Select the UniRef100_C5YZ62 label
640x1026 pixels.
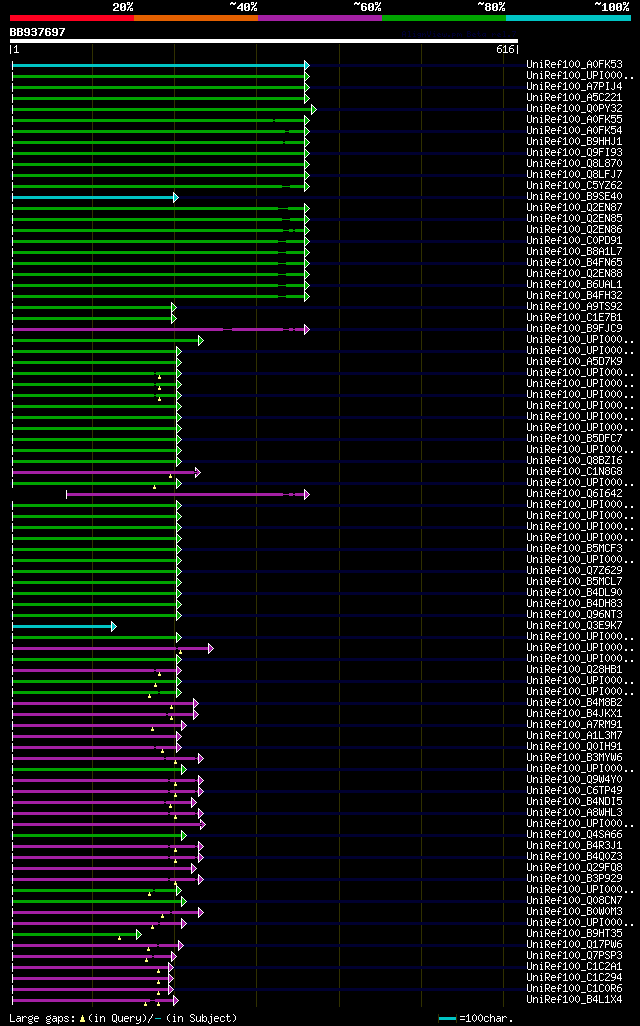(575, 186)
